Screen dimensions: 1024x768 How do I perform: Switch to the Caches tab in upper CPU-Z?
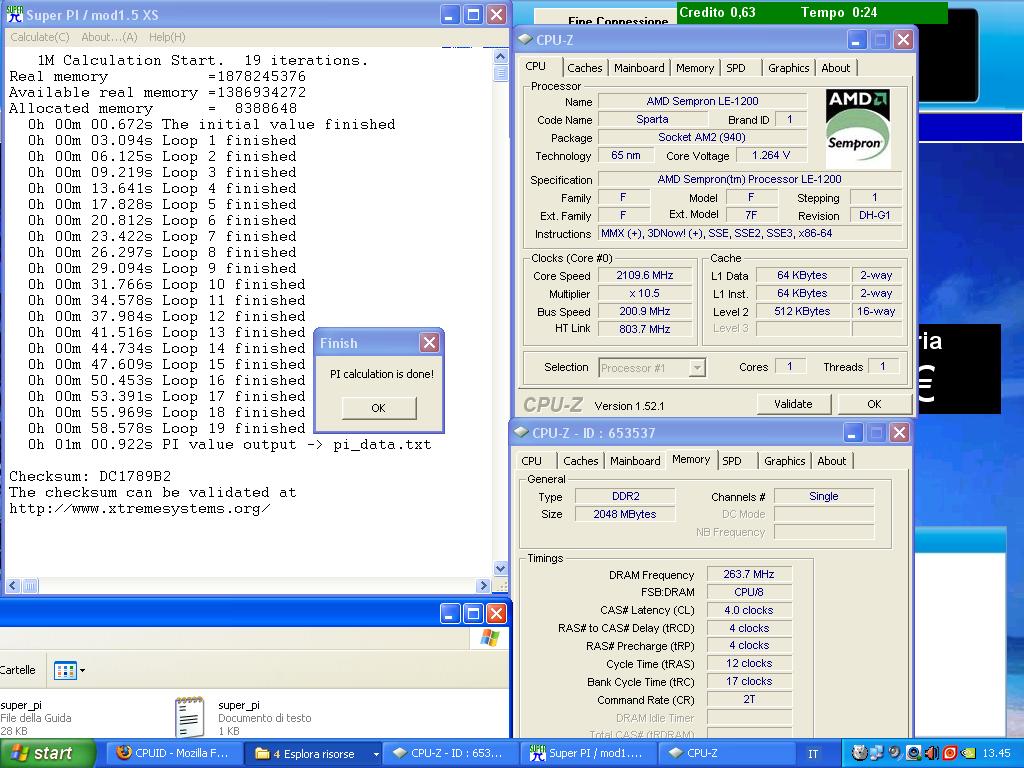584,68
